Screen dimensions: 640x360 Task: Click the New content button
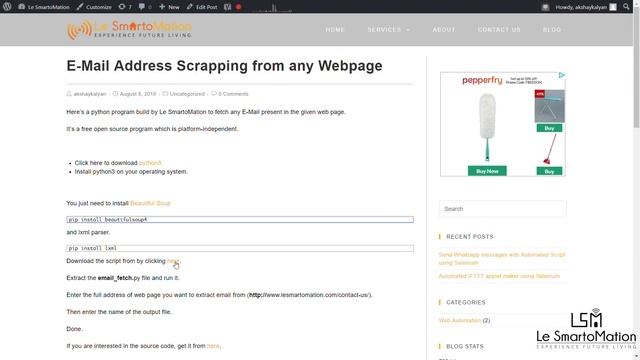pyautogui.click(x=169, y=7)
